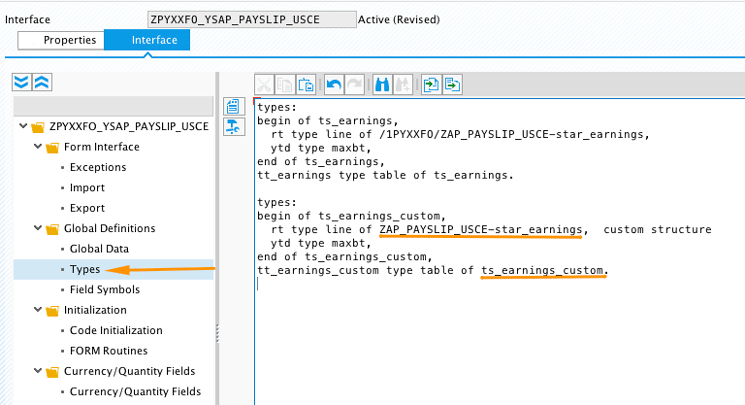Click the Export to file icon
This screenshot has height=405, width=745.
453,85
